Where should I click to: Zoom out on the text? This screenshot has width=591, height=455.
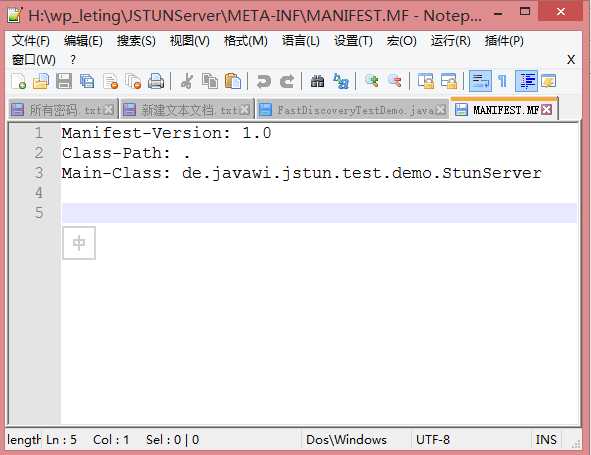[395, 81]
